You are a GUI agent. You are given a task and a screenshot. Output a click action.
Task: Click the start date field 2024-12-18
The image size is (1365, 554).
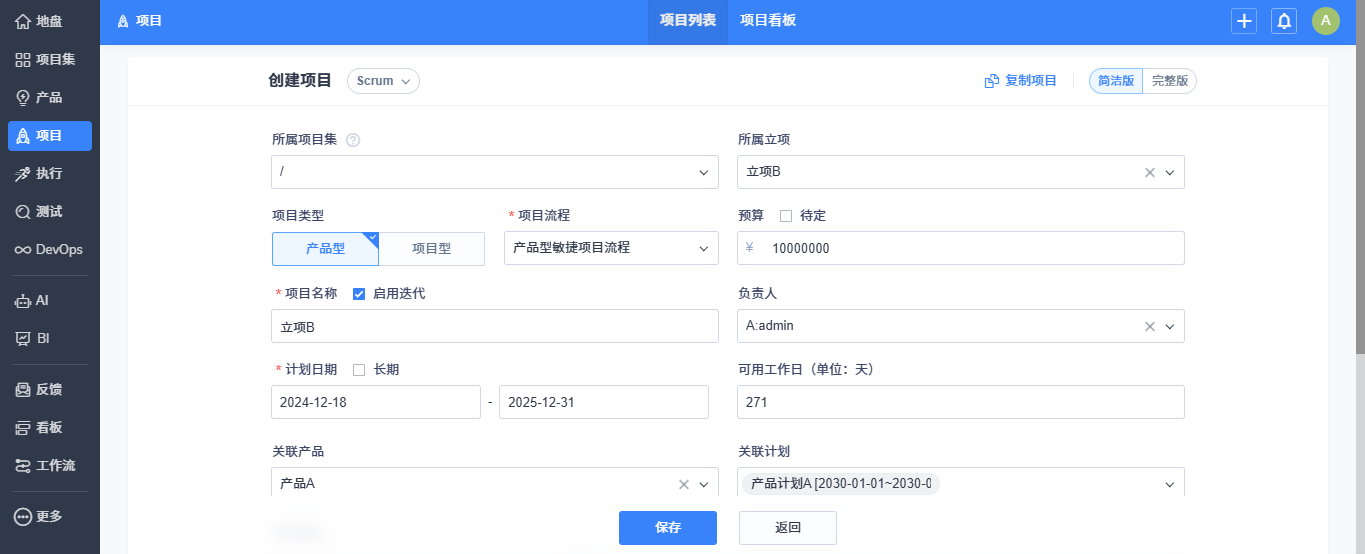[376, 402]
